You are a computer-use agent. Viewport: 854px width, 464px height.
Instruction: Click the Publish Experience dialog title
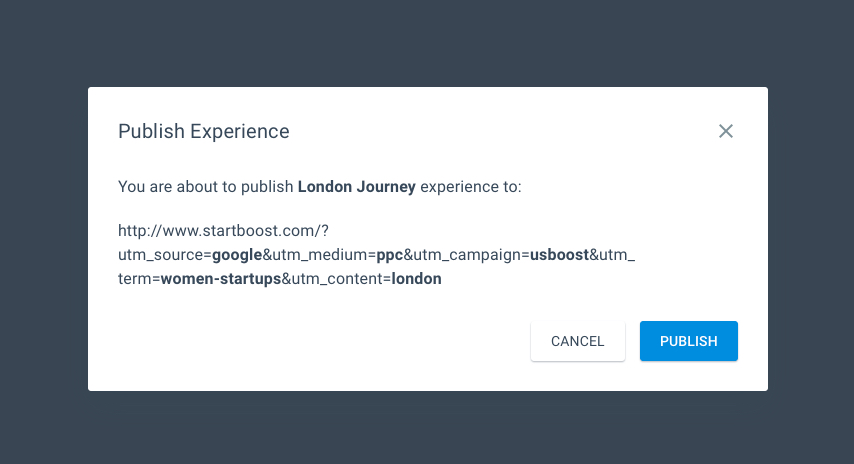[x=204, y=131]
